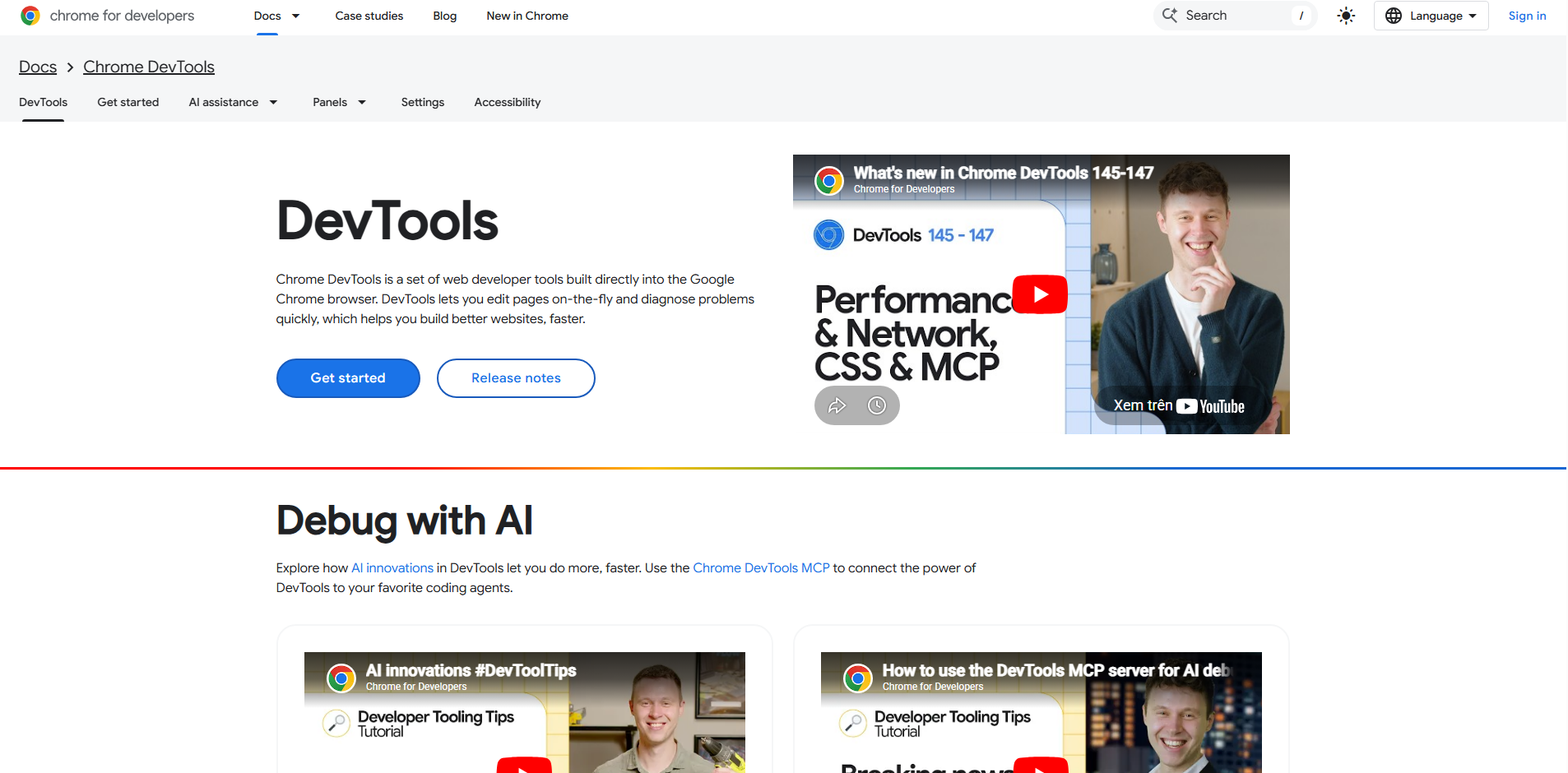Image resolution: width=1568 pixels, height=773 pixels.
Task: Click the Watch Later clock icon on the video
Action: pyautogui.click(x=877, y=405)
